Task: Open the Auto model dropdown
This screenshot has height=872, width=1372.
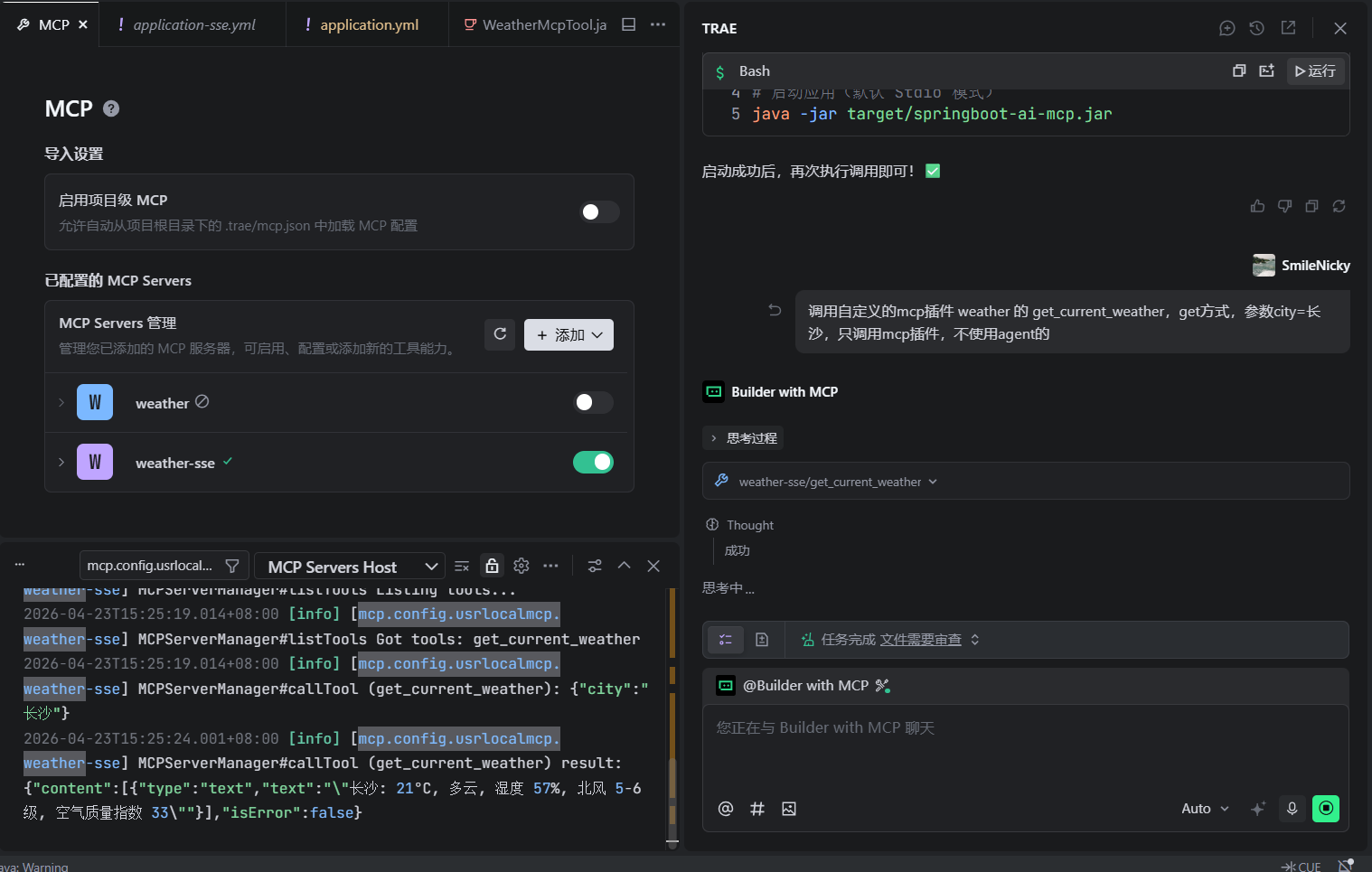Action: coord(1205,809)
